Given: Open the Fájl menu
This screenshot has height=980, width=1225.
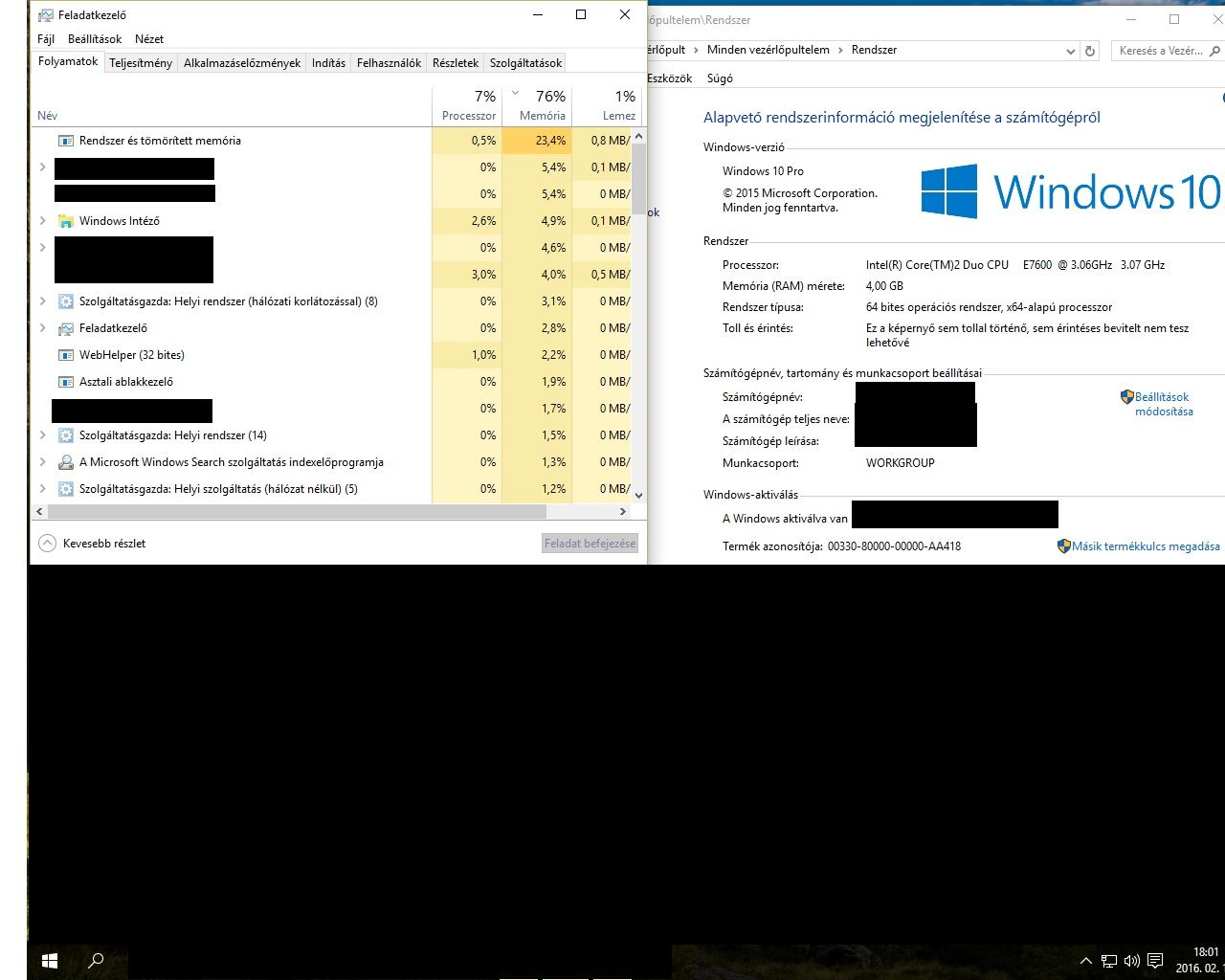Looking at the screenshot, I should pos(46,39).
